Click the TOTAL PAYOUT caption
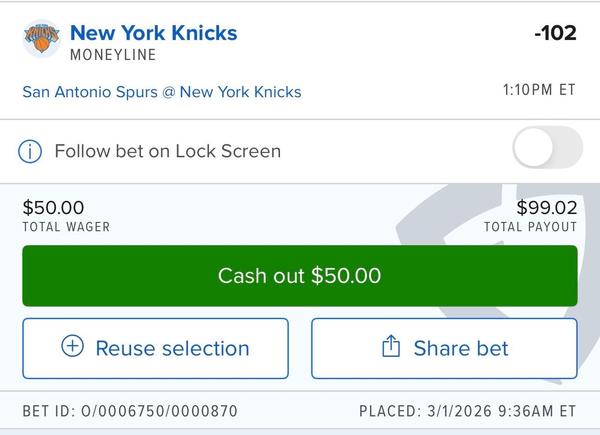The image size is (600, 435). pos(530,227)
